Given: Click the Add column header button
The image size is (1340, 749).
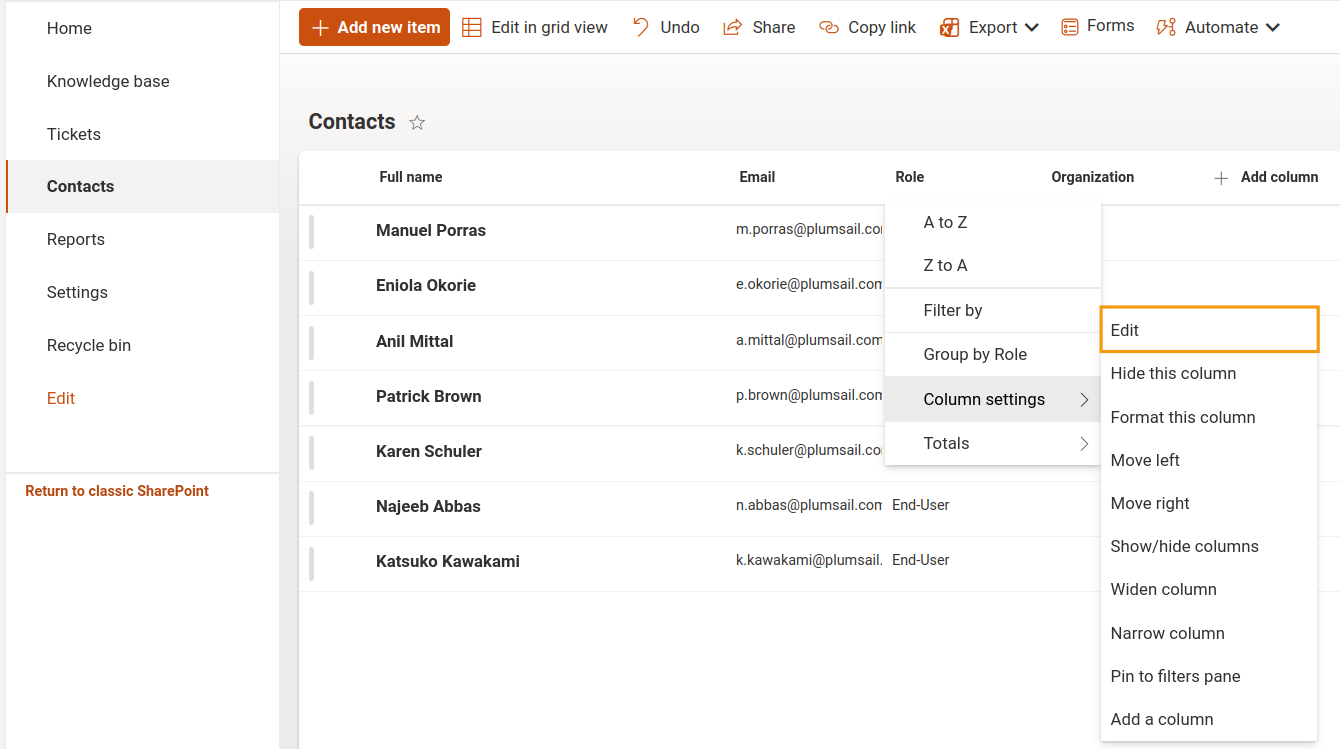Looking at the screenshot, I should pyautogui.click(x=1266, y=177).
